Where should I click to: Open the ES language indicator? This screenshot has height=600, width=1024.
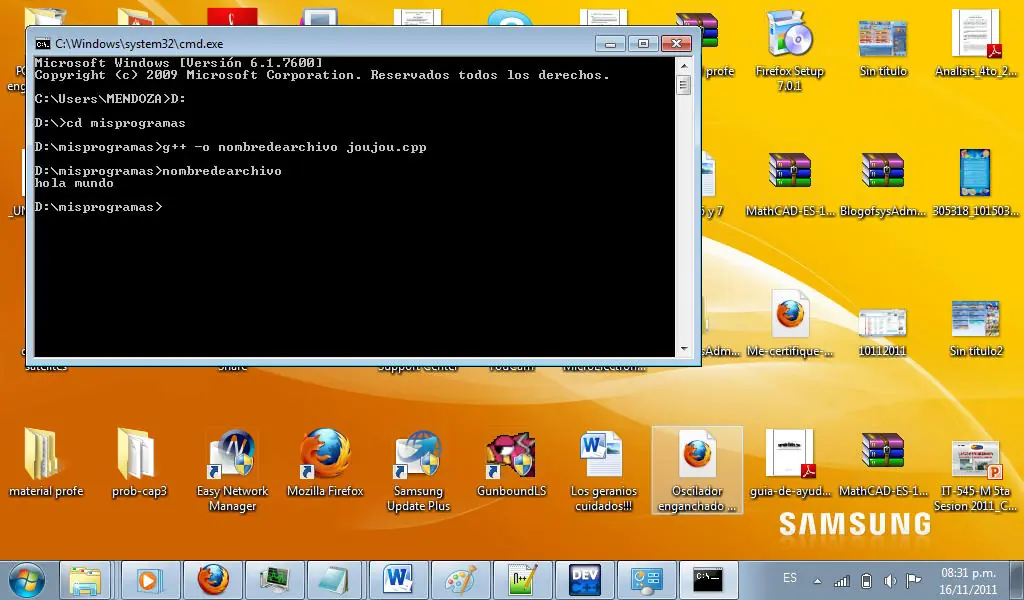790,578
